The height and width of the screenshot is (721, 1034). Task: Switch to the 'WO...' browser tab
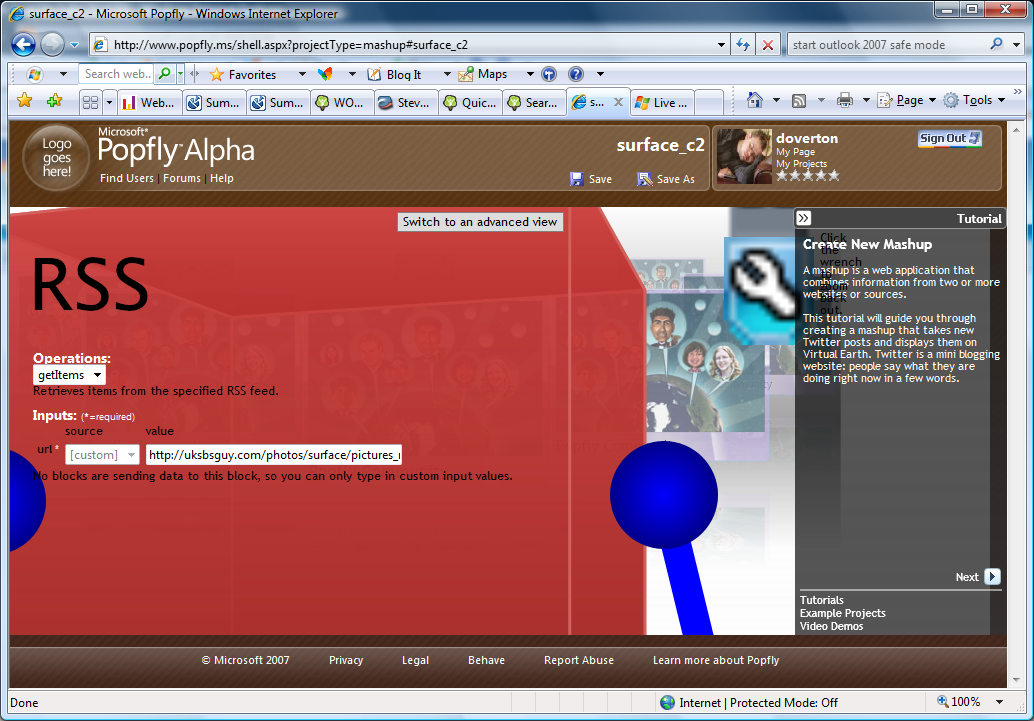click(342, 103)
